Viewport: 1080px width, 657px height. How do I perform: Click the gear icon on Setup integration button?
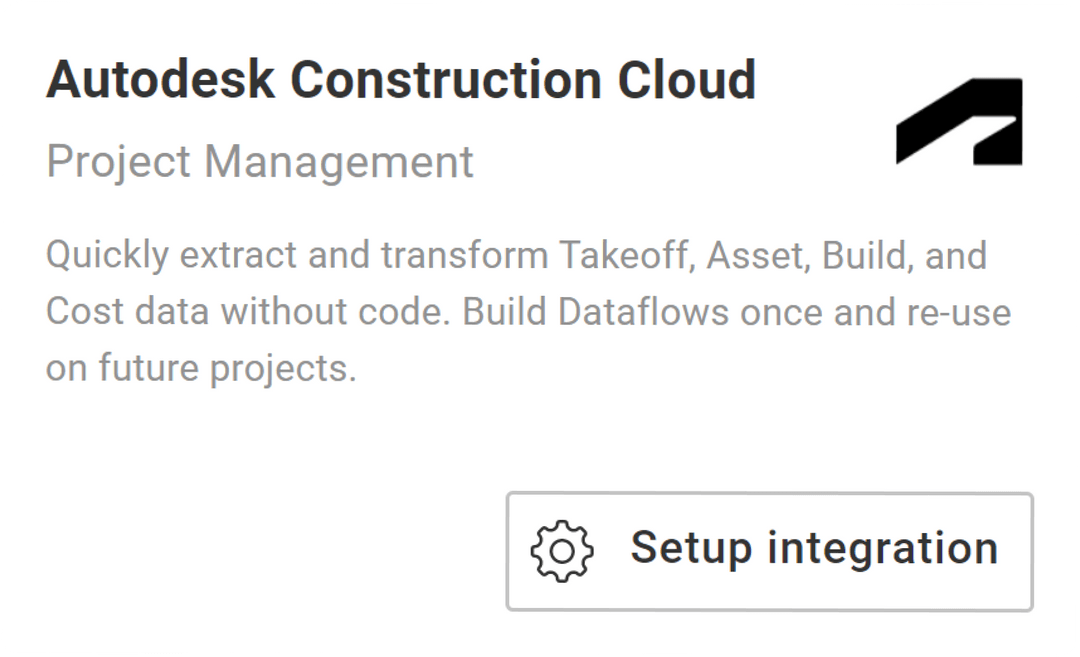(562, 548)
